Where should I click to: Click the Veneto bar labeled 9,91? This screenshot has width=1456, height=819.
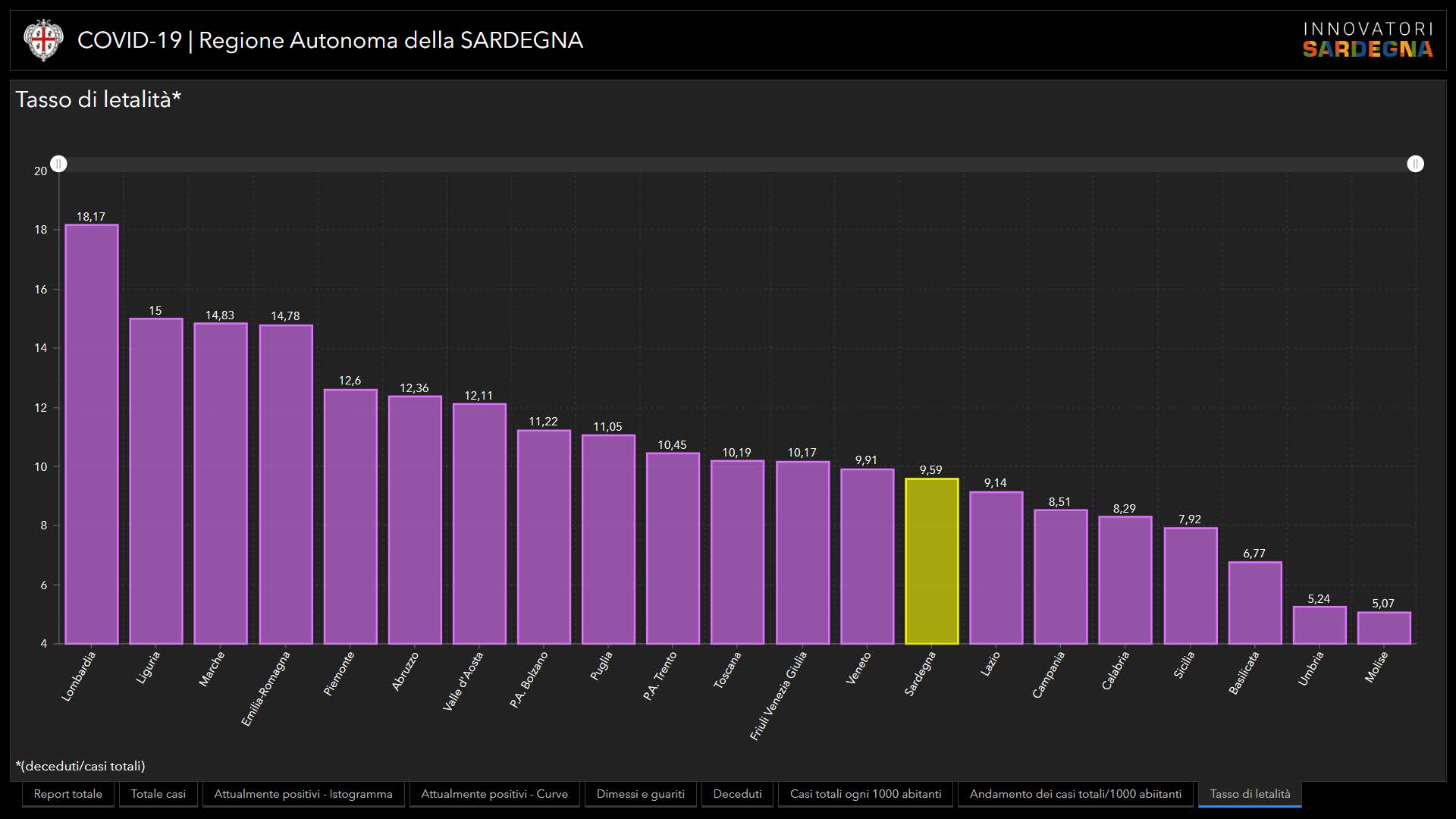point(867,556)
